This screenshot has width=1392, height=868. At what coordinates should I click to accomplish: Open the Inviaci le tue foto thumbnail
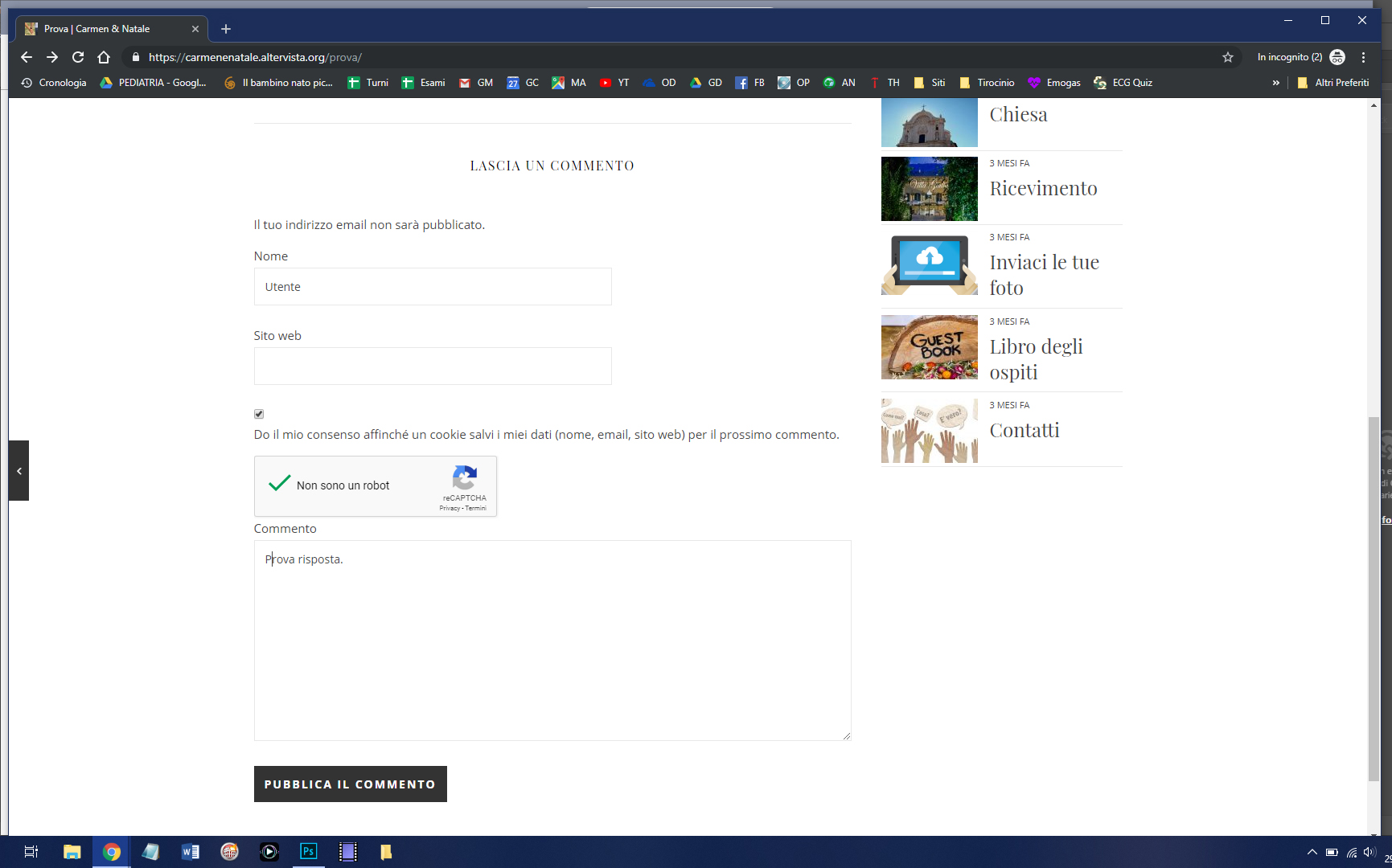(930, 263)
